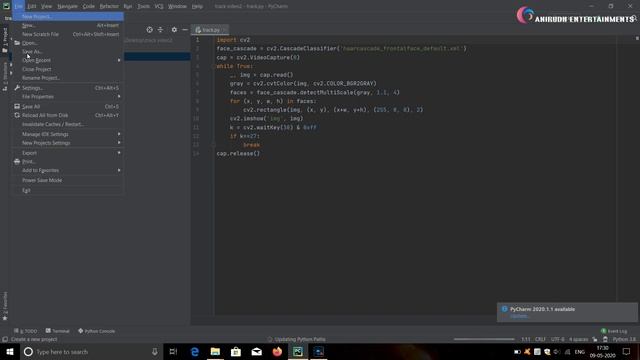Open the View menu

(x=47, y=6)
